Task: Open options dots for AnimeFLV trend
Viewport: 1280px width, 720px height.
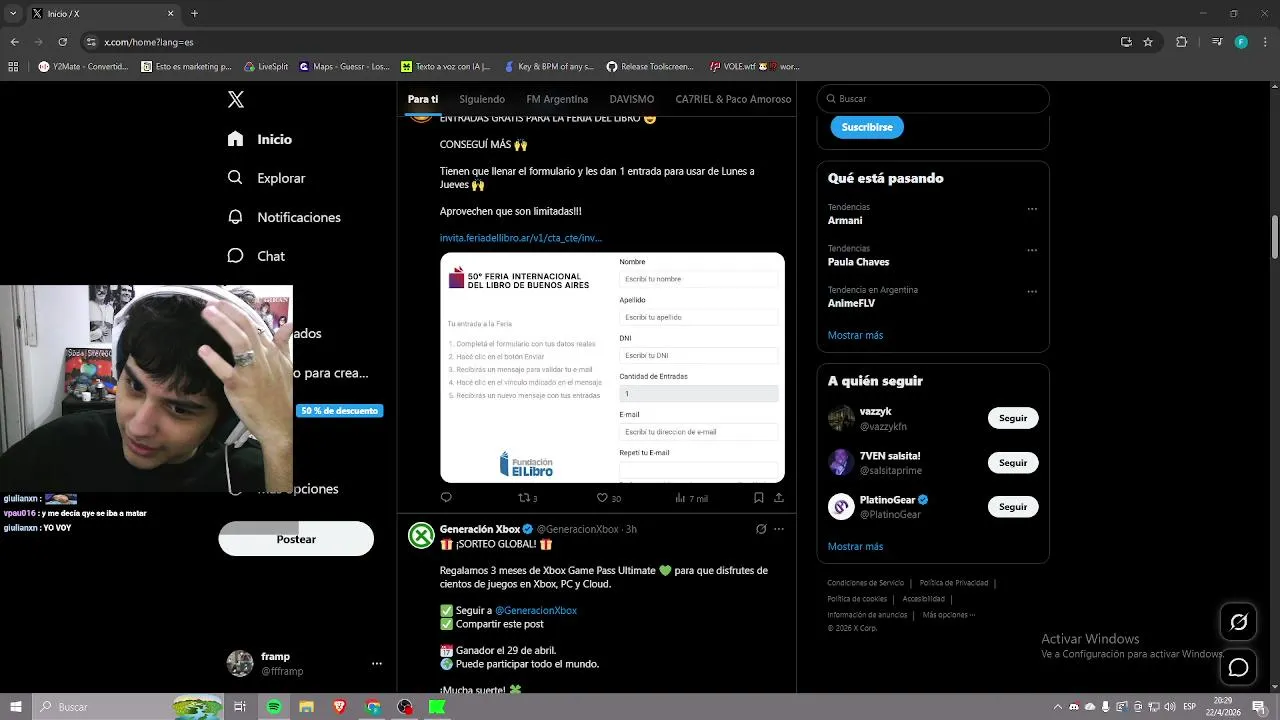Action: tap(1032, 292)
